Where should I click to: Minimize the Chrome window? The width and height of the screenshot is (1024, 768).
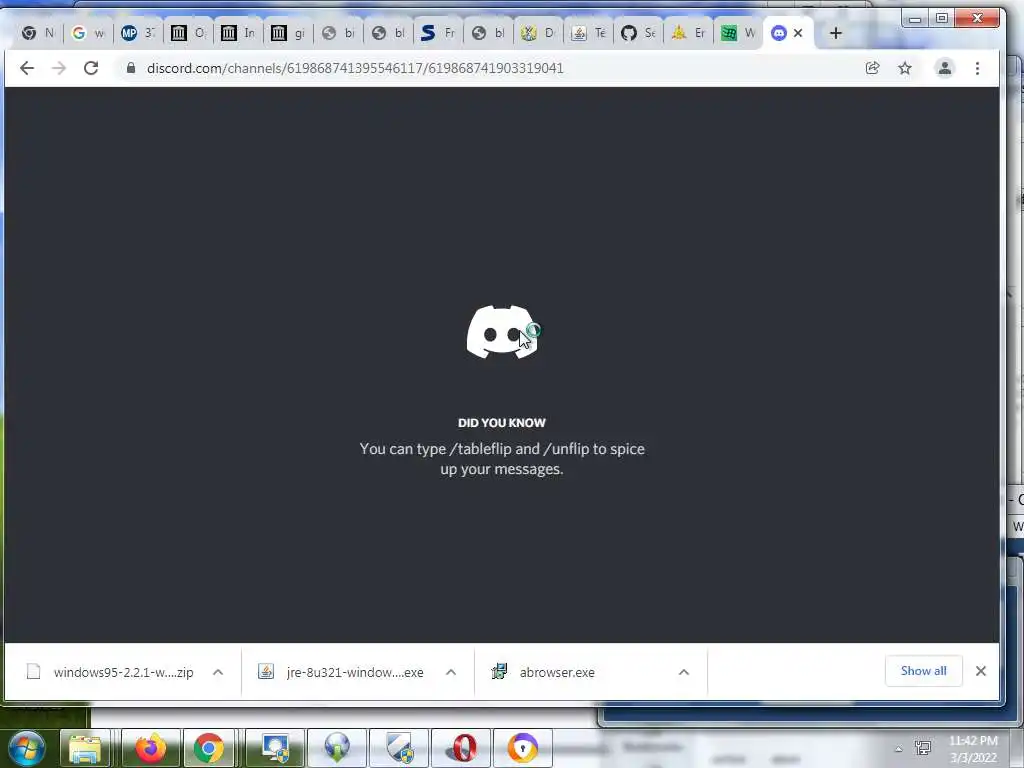pyautogui.click(x=915, y=18)
